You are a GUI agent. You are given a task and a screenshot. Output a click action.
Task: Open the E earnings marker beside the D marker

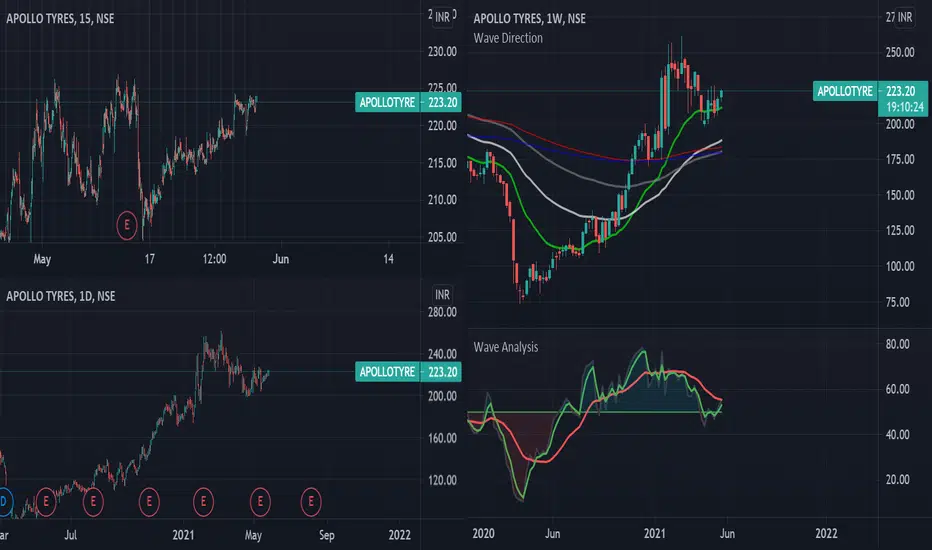click(x=46, y=502)
